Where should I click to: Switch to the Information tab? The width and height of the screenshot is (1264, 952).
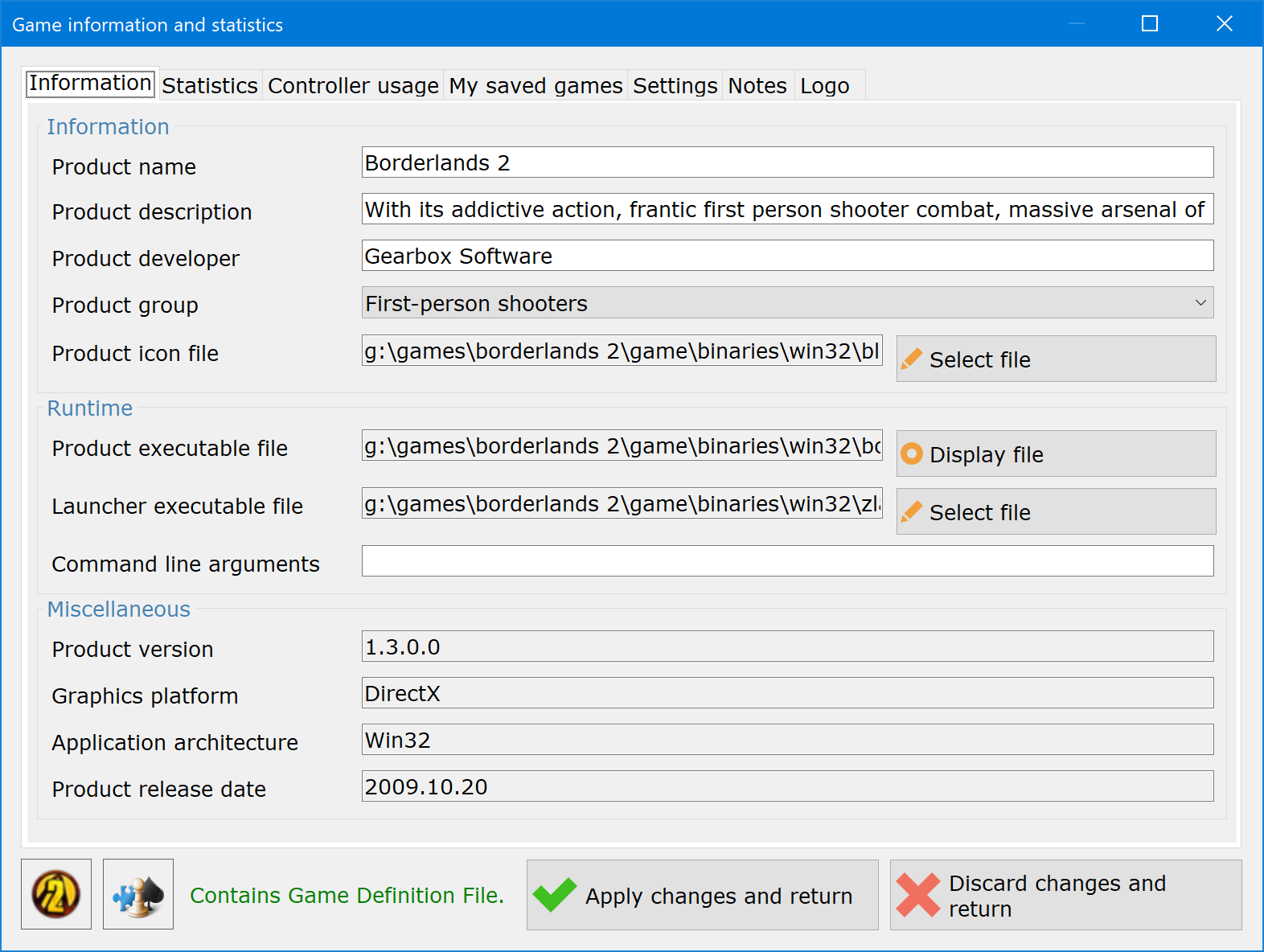pyautogui.click(x=90, y=83)
